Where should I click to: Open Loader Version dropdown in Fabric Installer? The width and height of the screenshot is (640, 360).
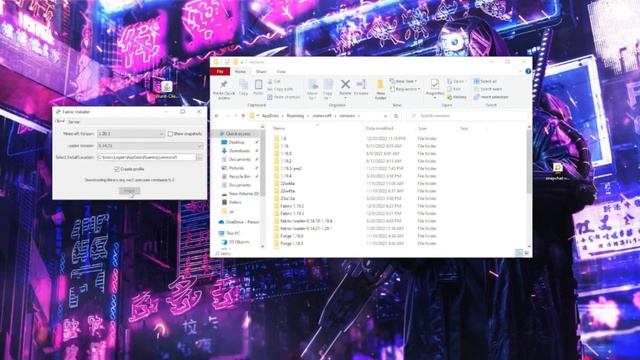click(149, 146)
